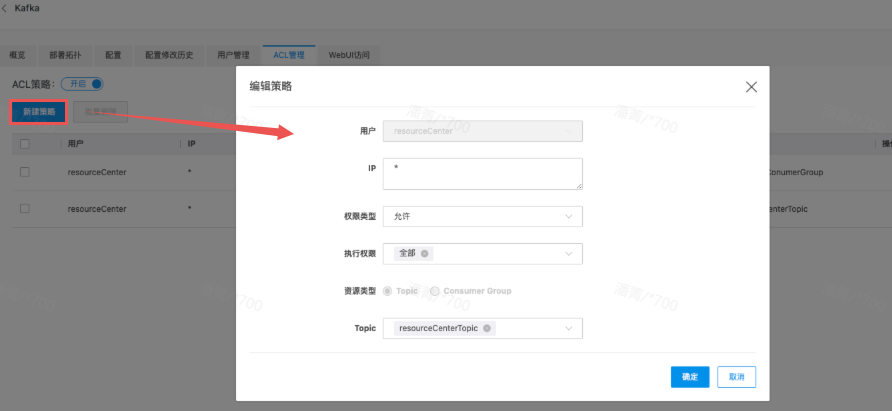Select the Consumer Group radio option
Viewport: 892px width, 411px height.
pos(435,291)
